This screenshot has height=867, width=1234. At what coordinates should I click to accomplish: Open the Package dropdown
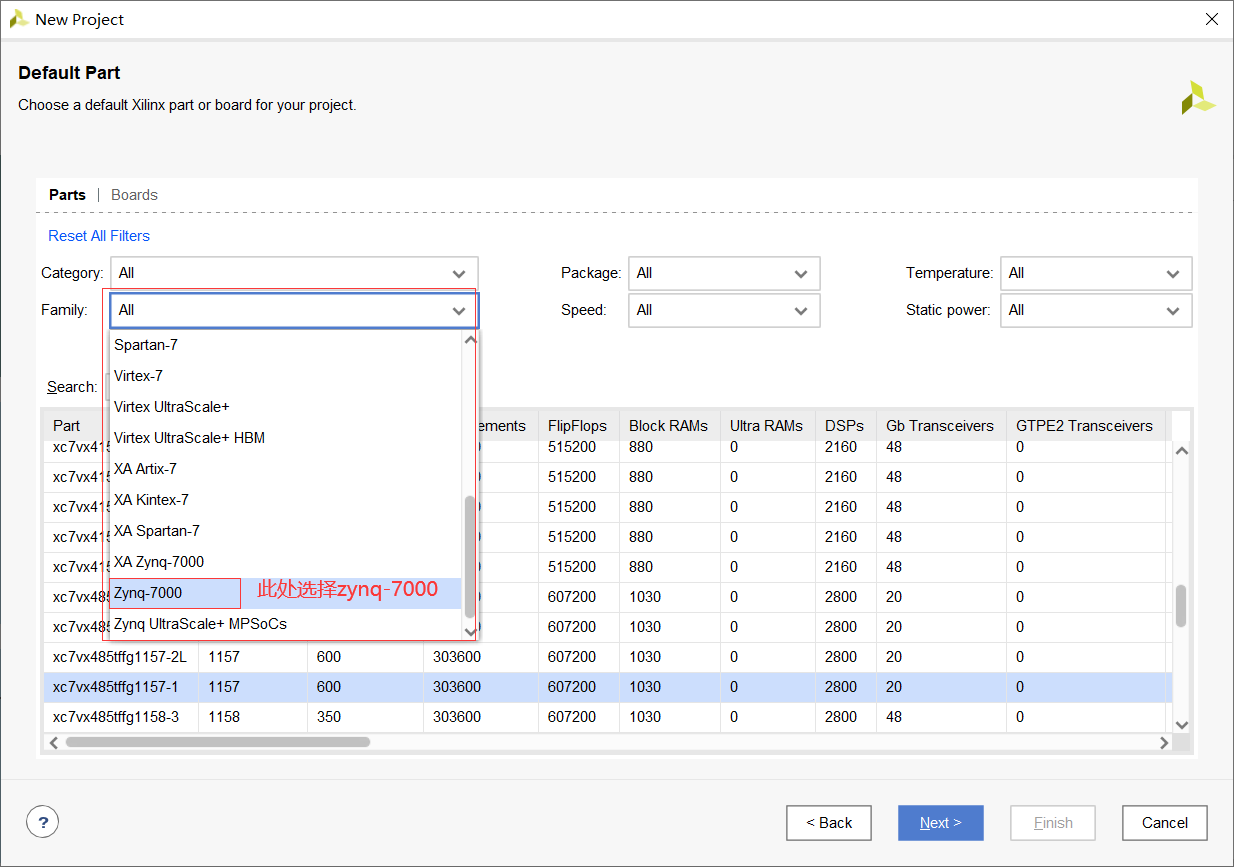[x=724, y=273]
